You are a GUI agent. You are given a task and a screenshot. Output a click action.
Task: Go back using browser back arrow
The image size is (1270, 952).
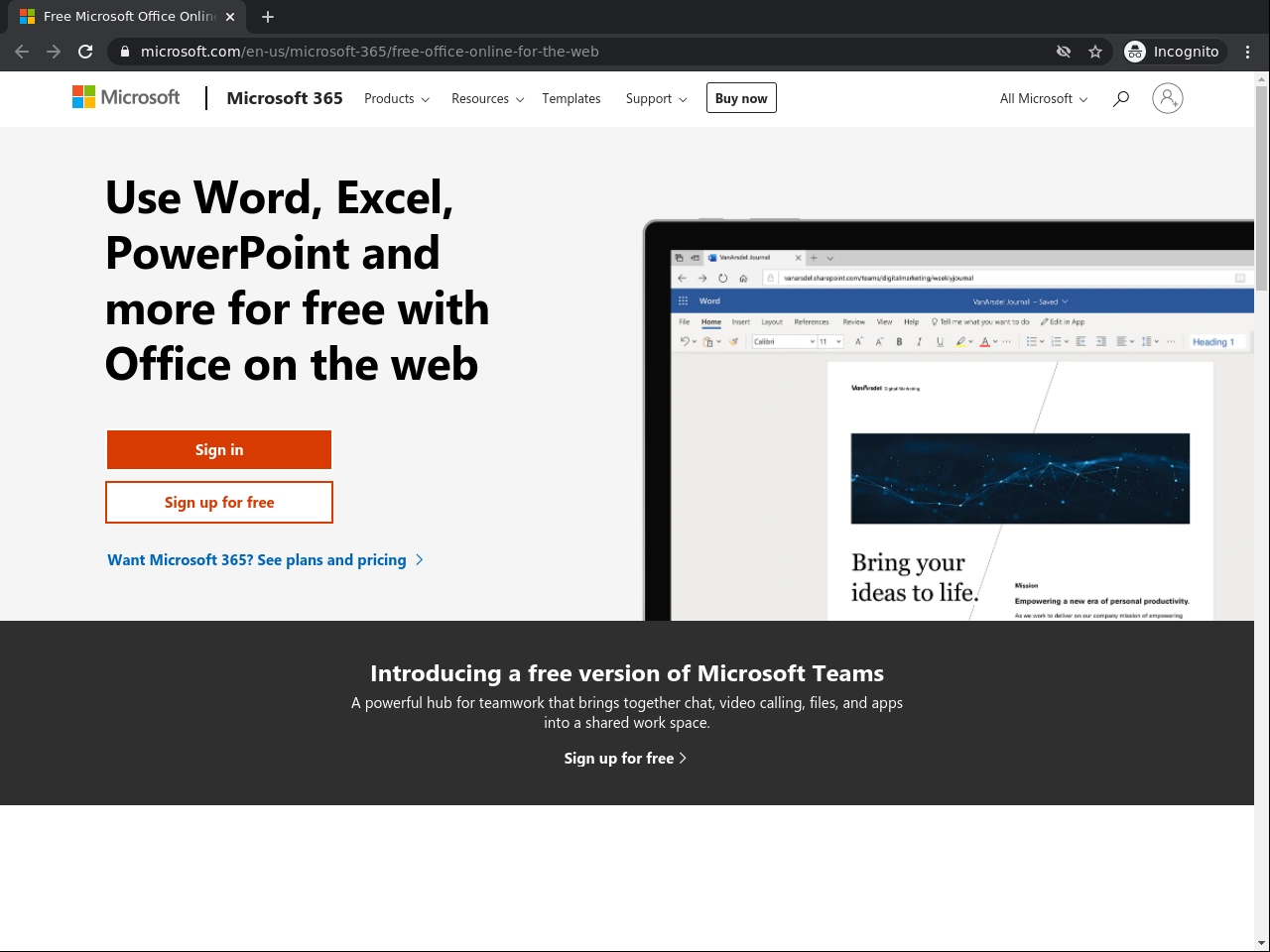tap(22, 52)
